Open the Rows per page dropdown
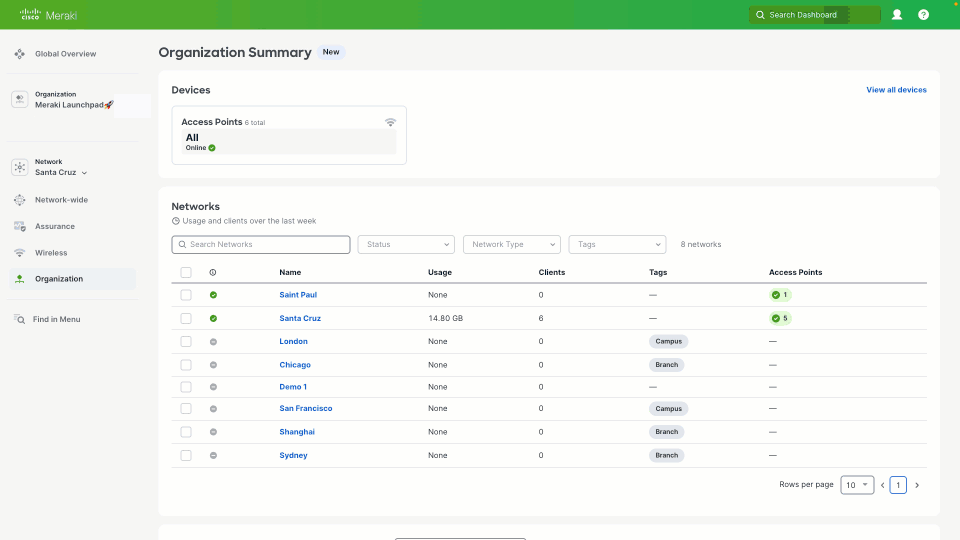The width and height of the screenshot is (960, 540). (857, 485)
